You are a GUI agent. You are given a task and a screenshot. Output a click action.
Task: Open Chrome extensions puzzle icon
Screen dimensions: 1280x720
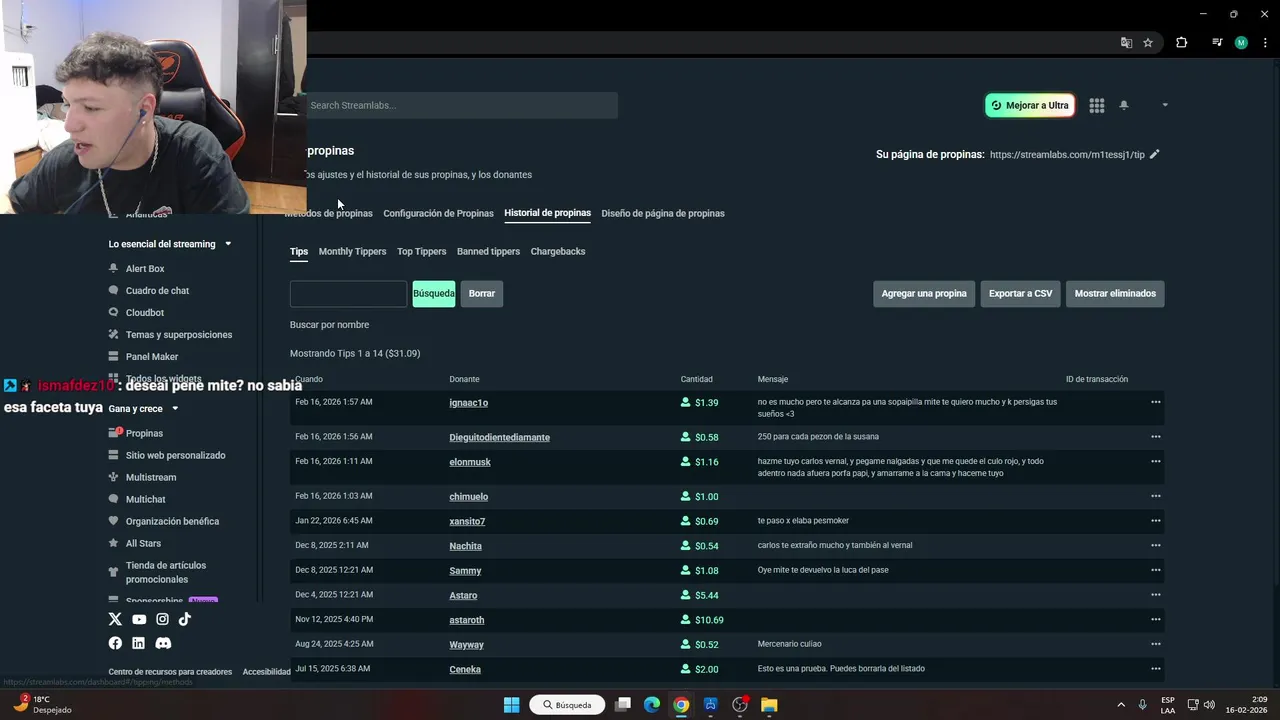[1181, 43]
